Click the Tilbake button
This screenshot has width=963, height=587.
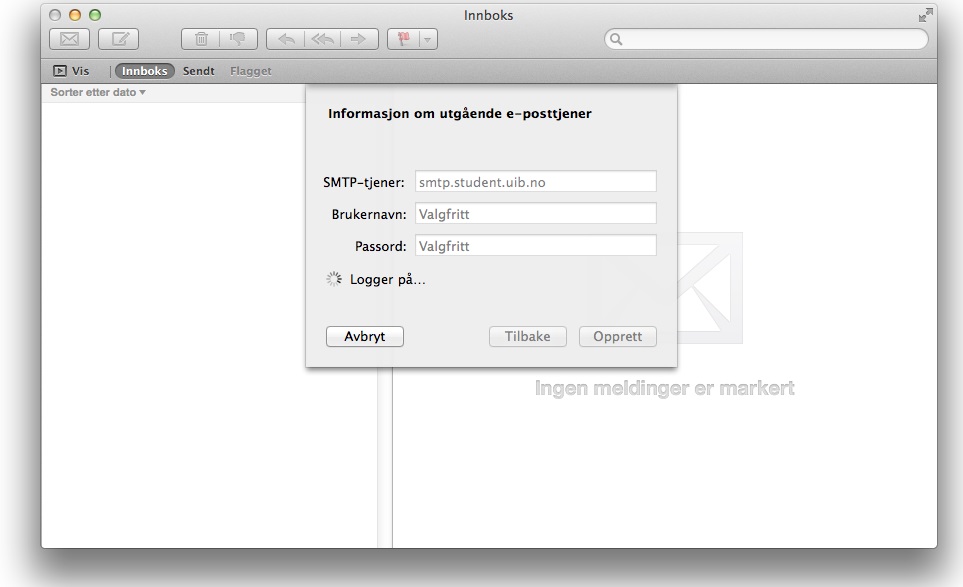pyautogui.click(x=528, y=337)
